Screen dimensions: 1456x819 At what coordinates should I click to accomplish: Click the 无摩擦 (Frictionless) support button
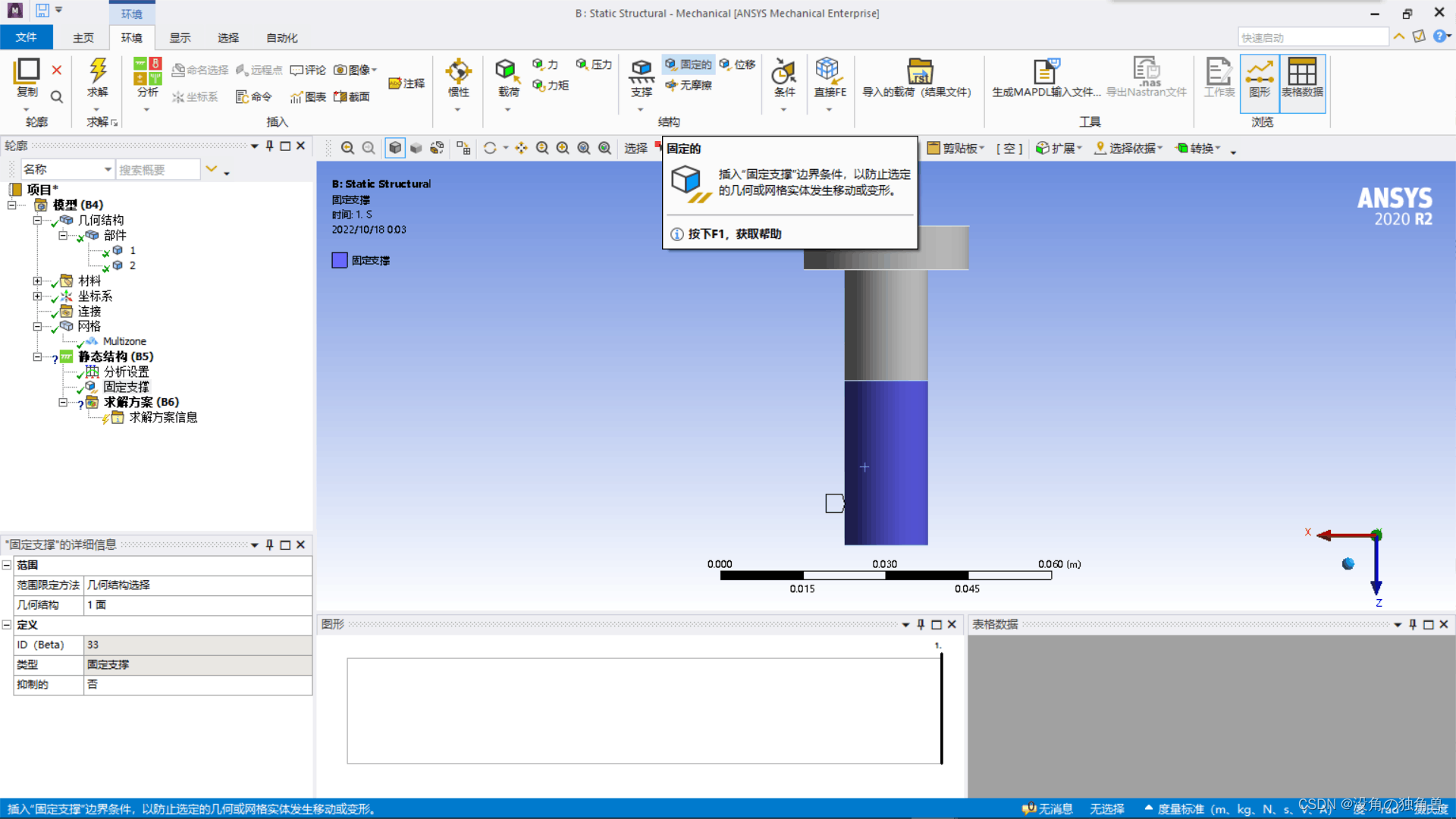point(689,85)
